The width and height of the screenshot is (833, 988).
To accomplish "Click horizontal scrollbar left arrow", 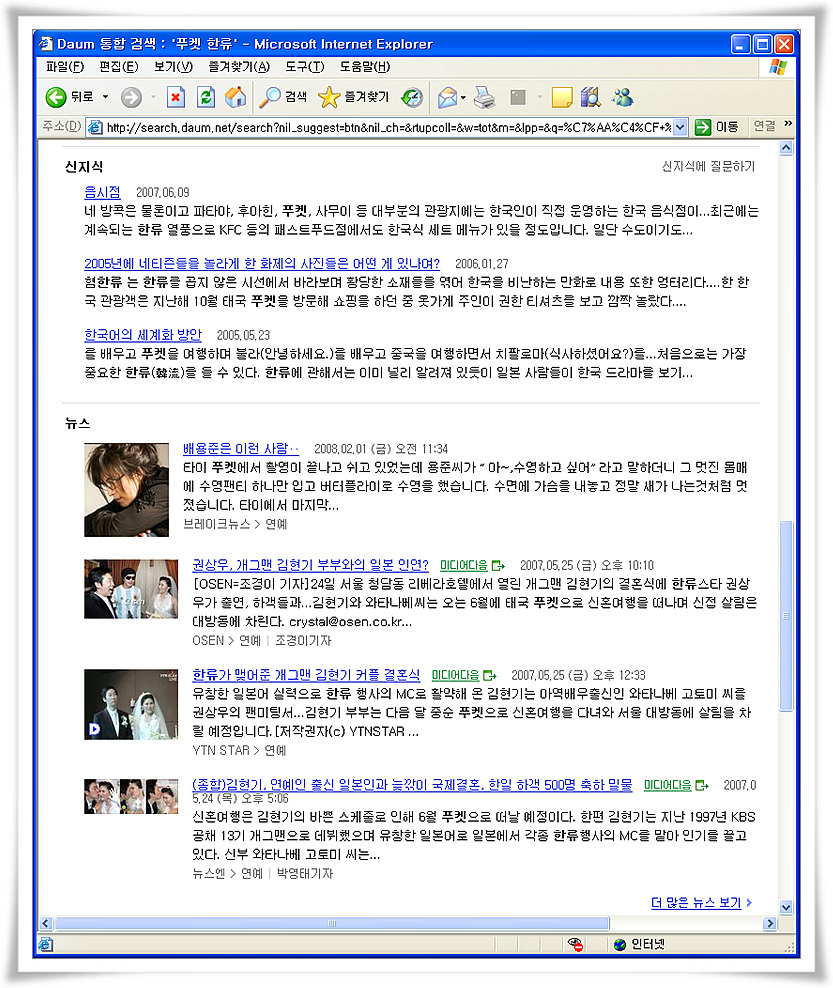I will click(x=45, y=924).
